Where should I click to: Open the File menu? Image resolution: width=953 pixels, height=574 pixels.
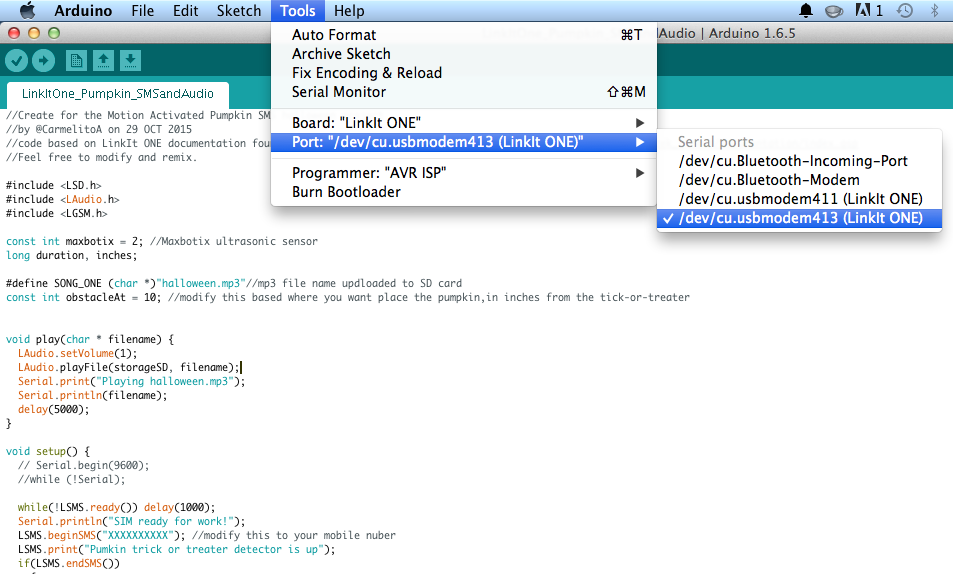coord(143,10)
